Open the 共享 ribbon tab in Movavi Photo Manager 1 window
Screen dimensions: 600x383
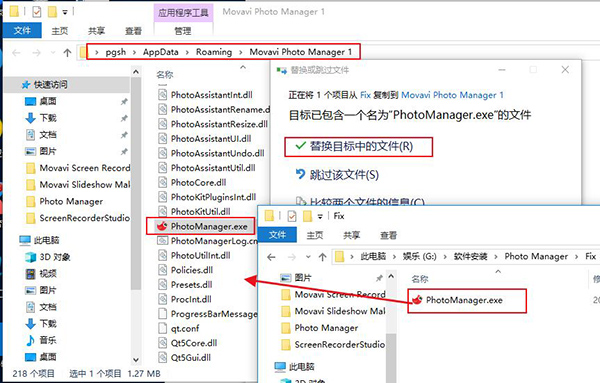click(x=96, y=31)
